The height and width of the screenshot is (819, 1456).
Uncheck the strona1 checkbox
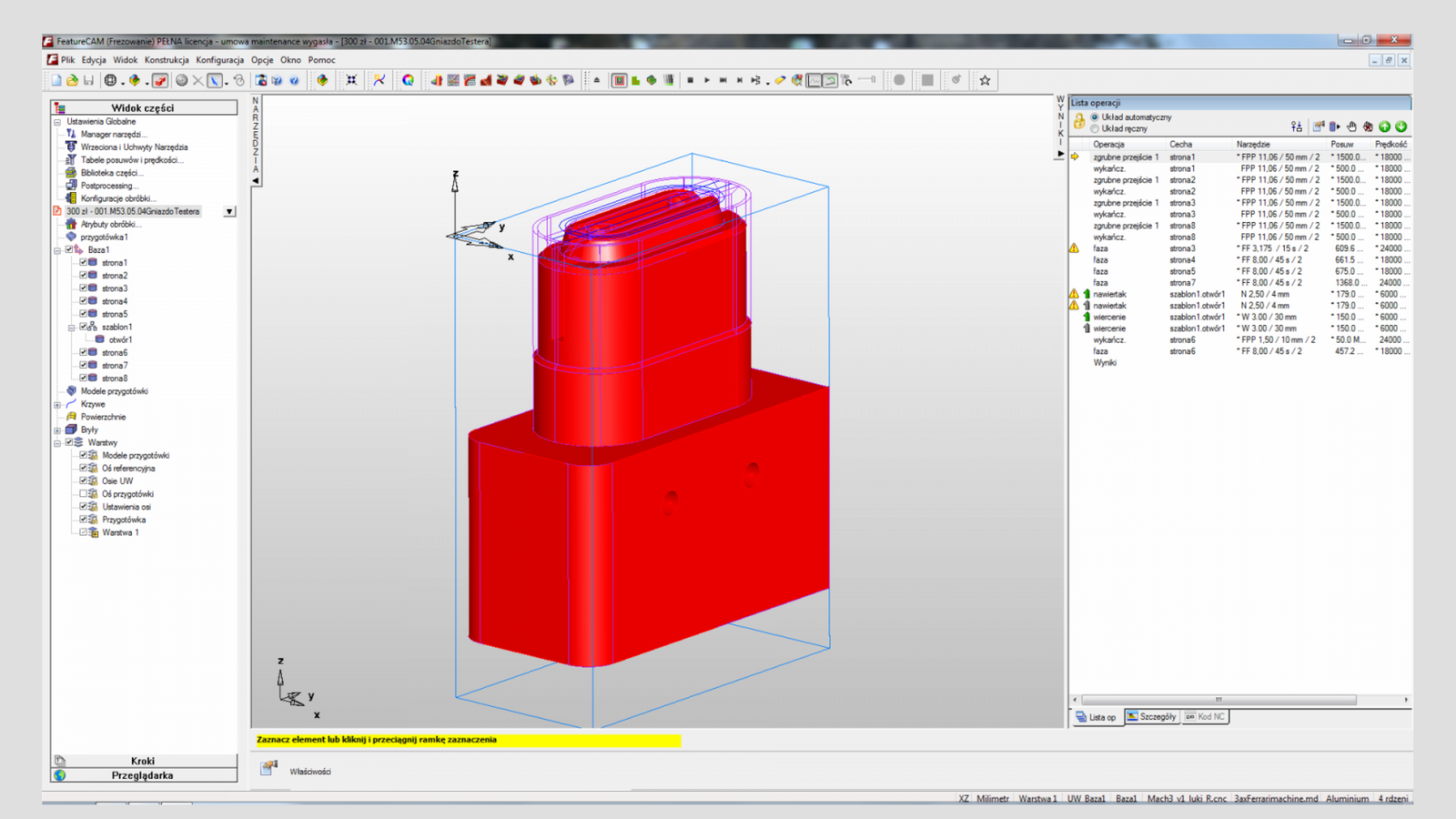click(x=83, y=262)
